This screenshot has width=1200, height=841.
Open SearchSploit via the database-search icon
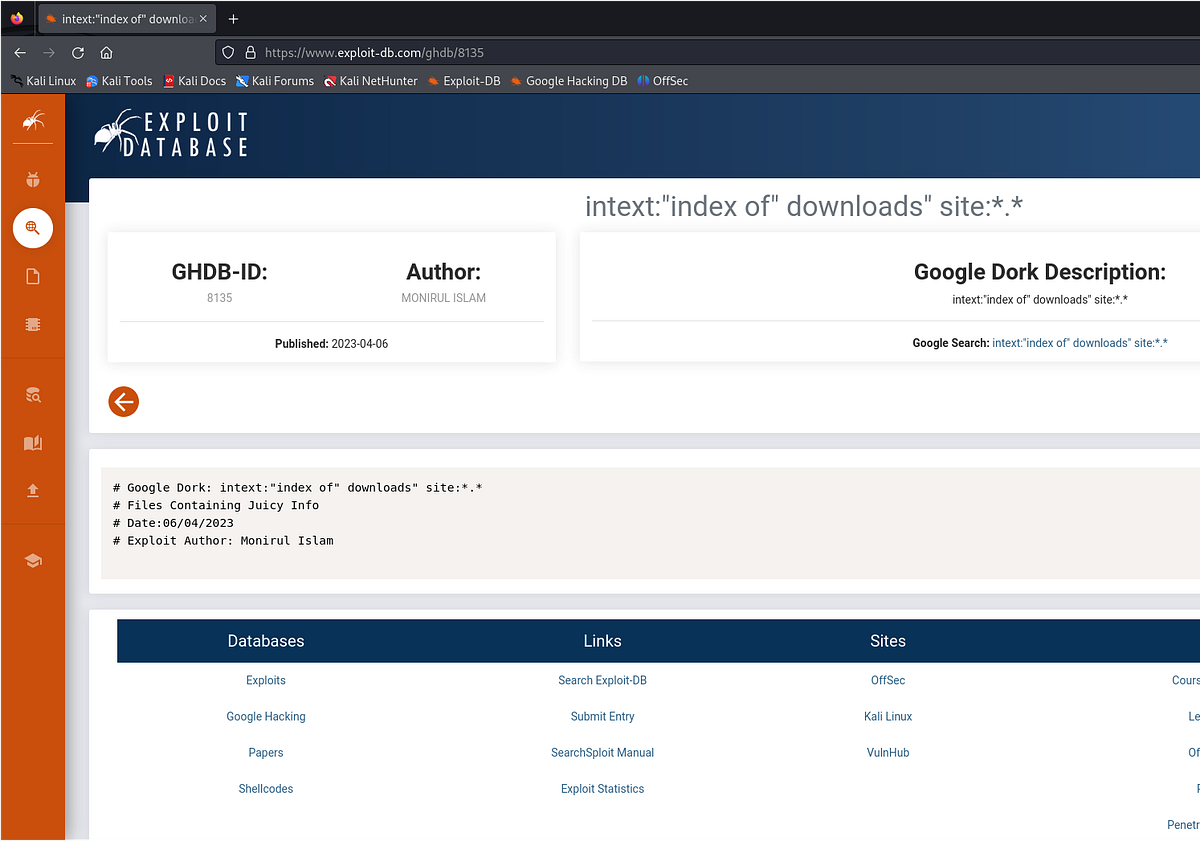[33, 394]
